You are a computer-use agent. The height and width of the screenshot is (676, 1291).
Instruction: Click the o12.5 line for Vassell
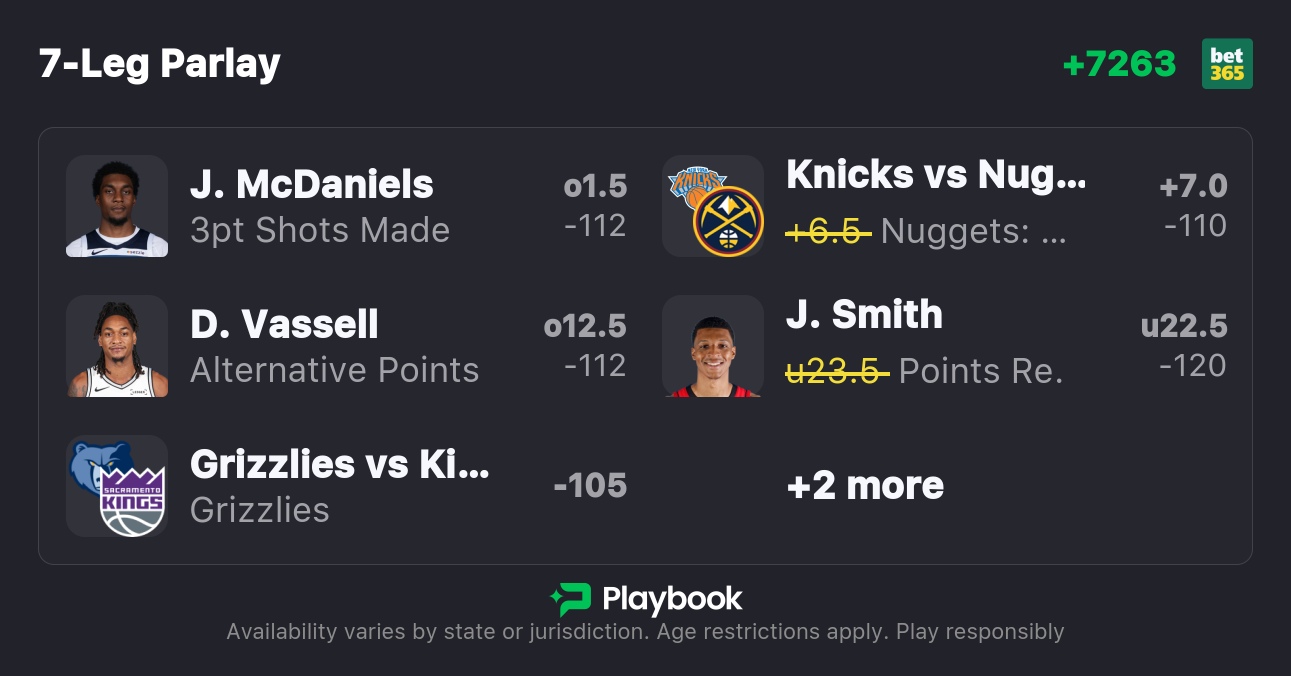point(585,326)
